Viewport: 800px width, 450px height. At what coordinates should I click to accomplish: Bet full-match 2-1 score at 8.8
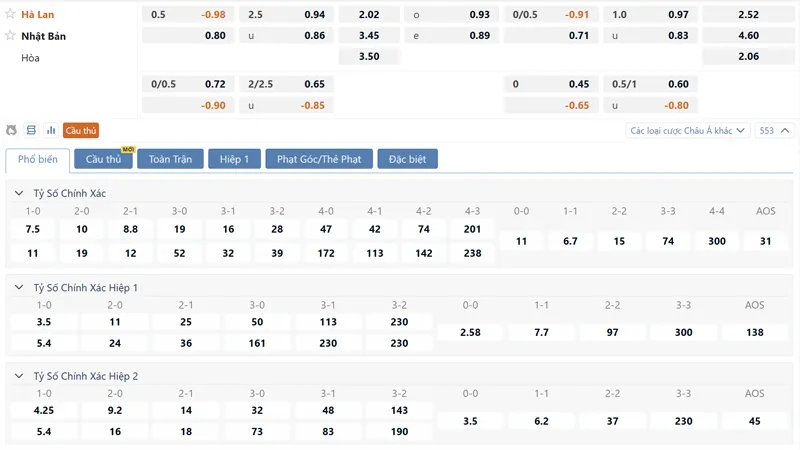(131, 229)
